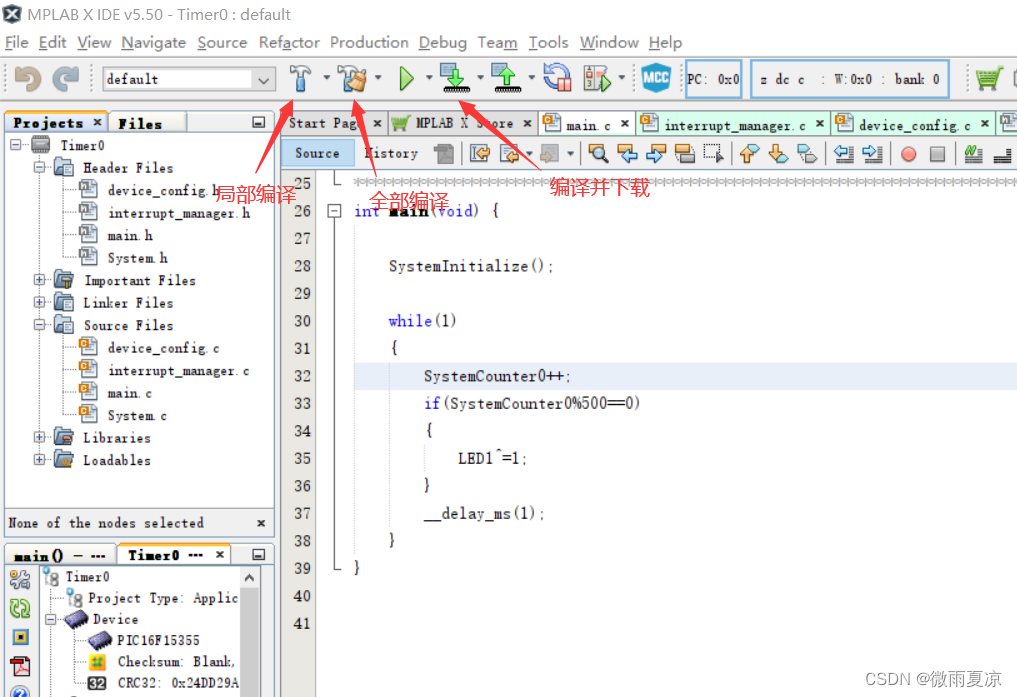This screenshot has width=1017, height=697.
Task: Collapse the Timer0 project node
Action: tap(16, 145)
